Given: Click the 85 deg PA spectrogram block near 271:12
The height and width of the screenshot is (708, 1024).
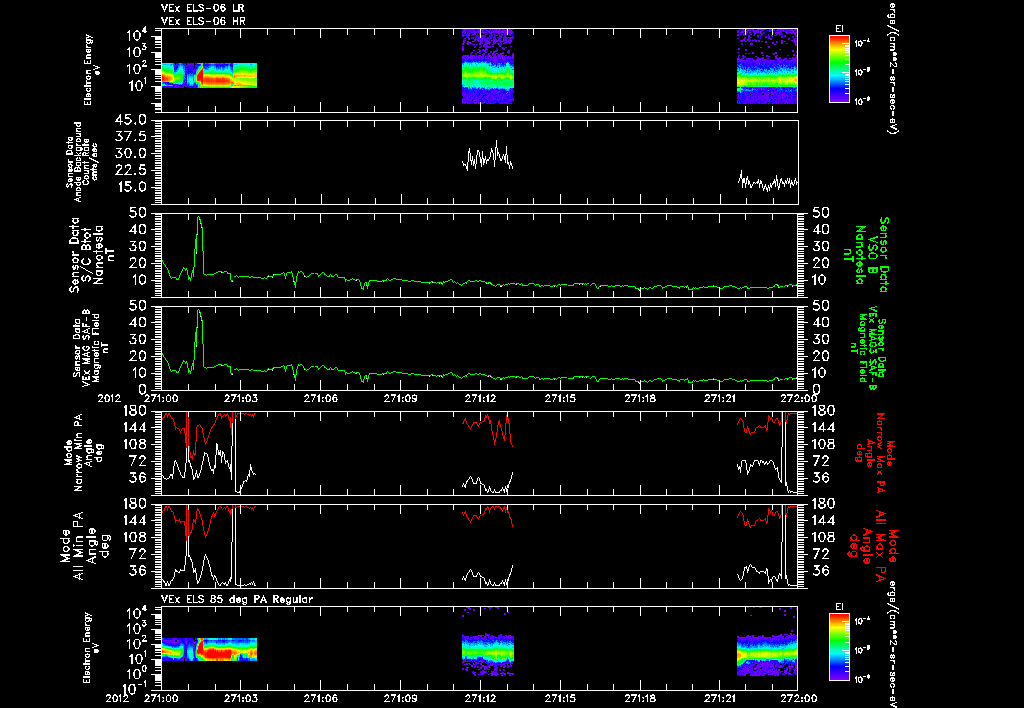Looking at the screenshot, I should [x=488, y=654].
